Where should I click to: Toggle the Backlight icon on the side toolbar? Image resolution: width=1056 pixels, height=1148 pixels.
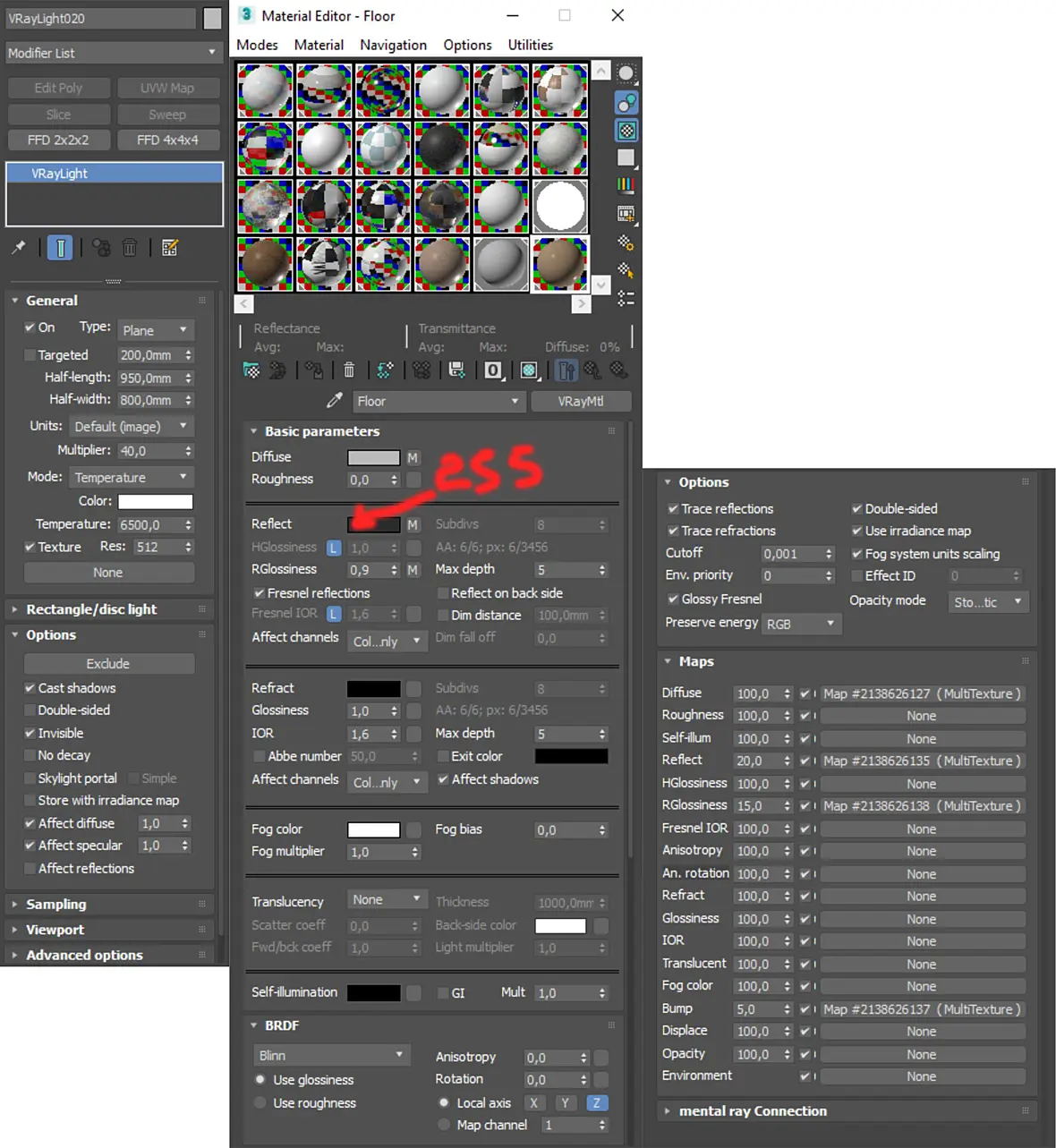coord(626,103)
